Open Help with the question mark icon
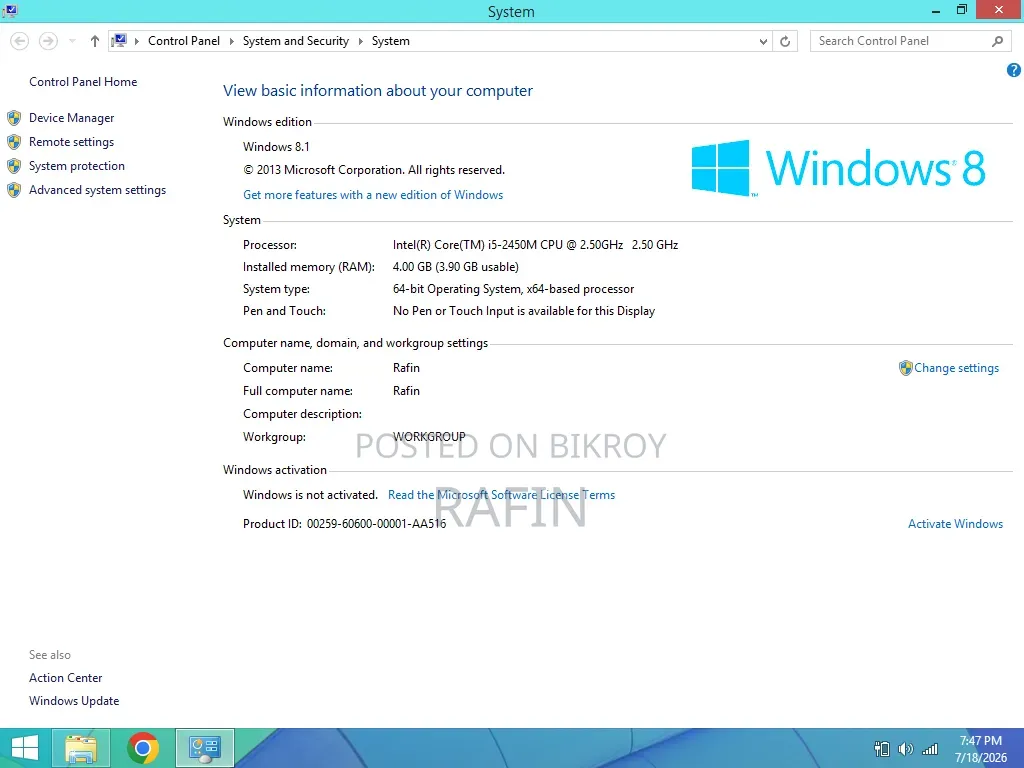 (x=1014, y=70)
